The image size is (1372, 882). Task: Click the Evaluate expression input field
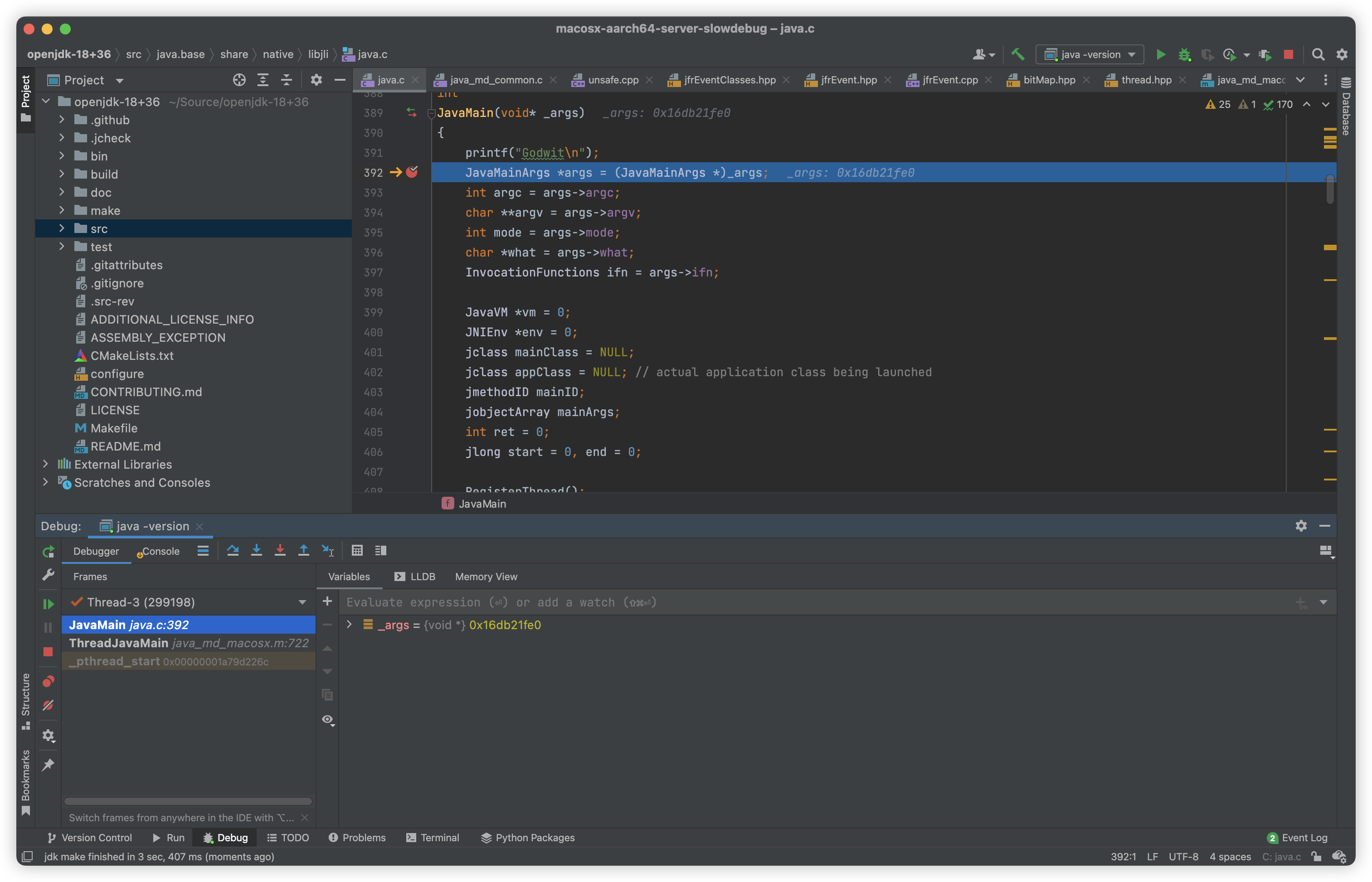(802, 602)
